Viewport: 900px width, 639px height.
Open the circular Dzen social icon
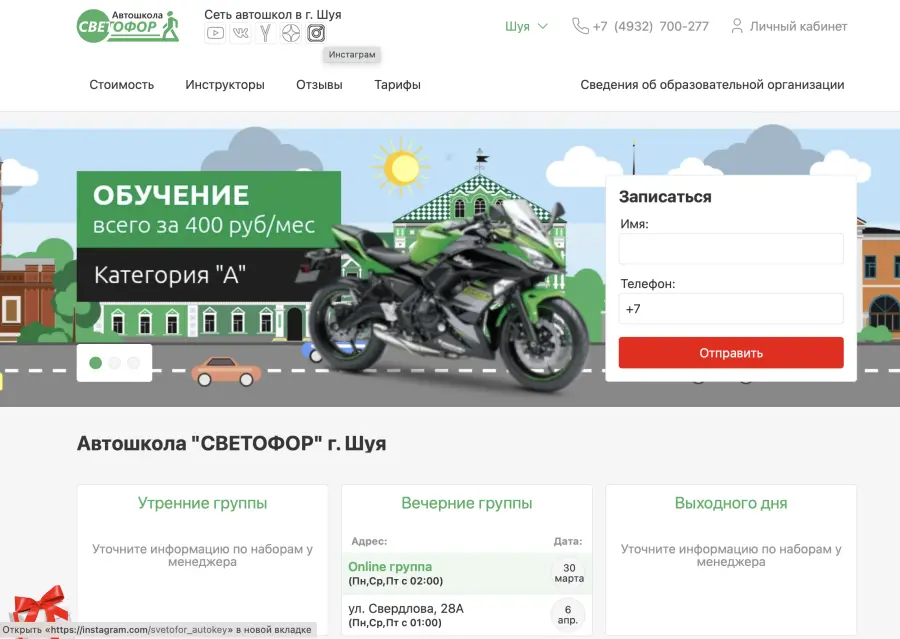pos(290,33)
